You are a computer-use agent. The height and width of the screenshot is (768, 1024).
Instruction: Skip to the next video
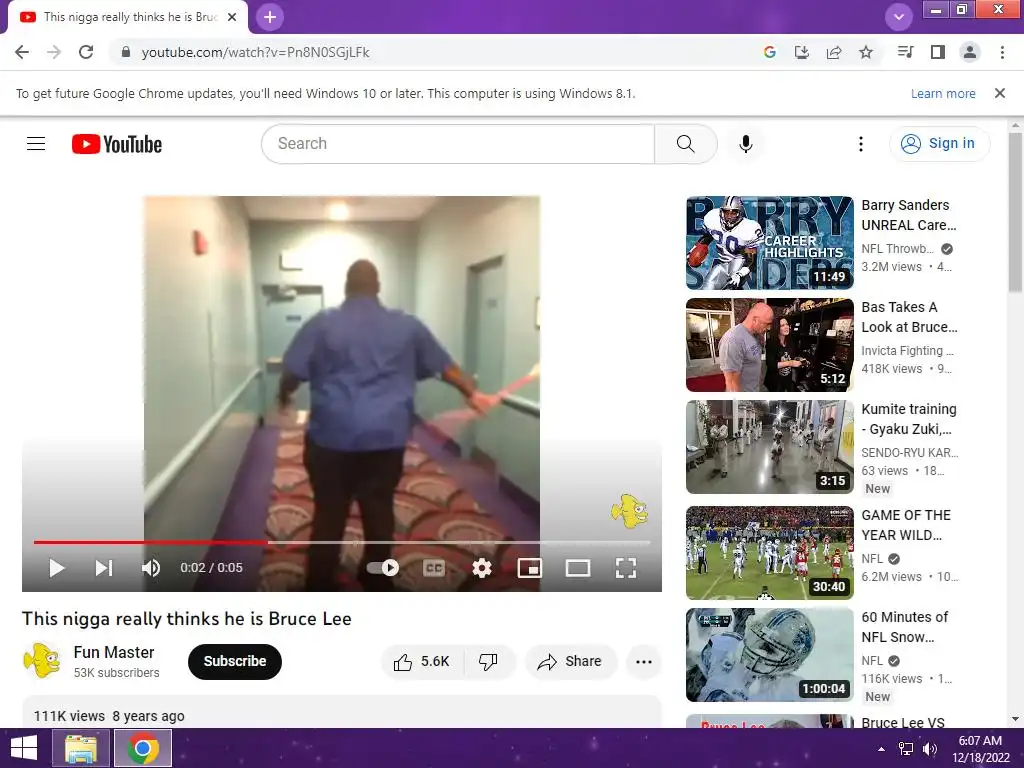(104, 568)
